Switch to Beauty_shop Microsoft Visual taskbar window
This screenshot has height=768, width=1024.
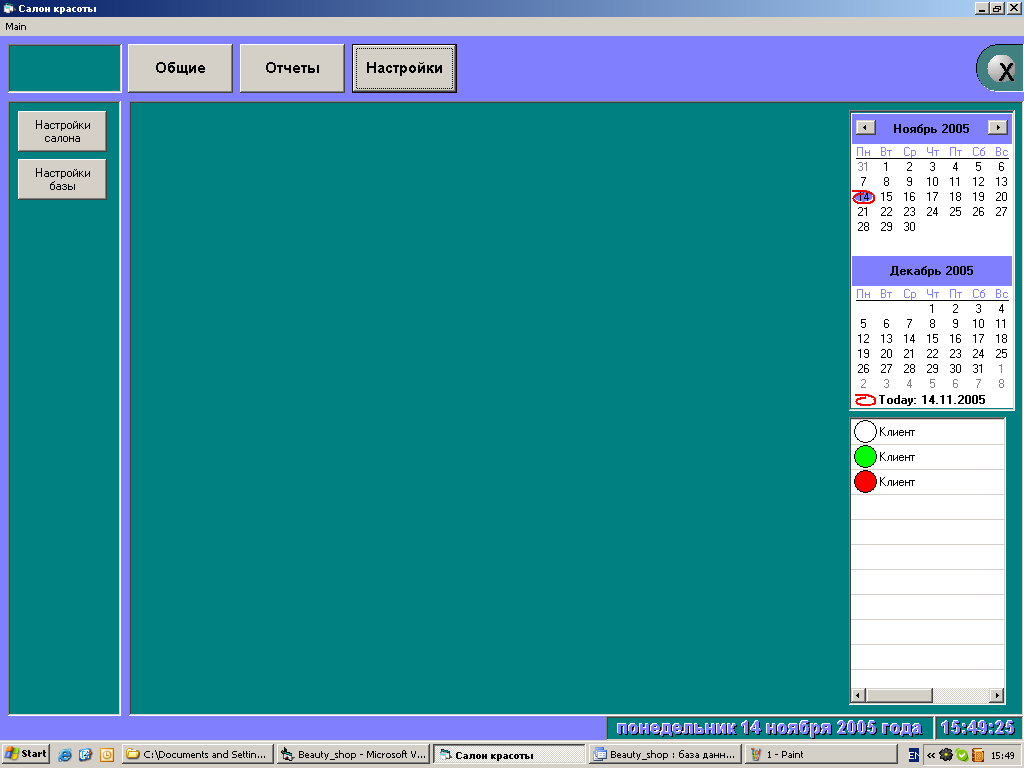point(353,754)
